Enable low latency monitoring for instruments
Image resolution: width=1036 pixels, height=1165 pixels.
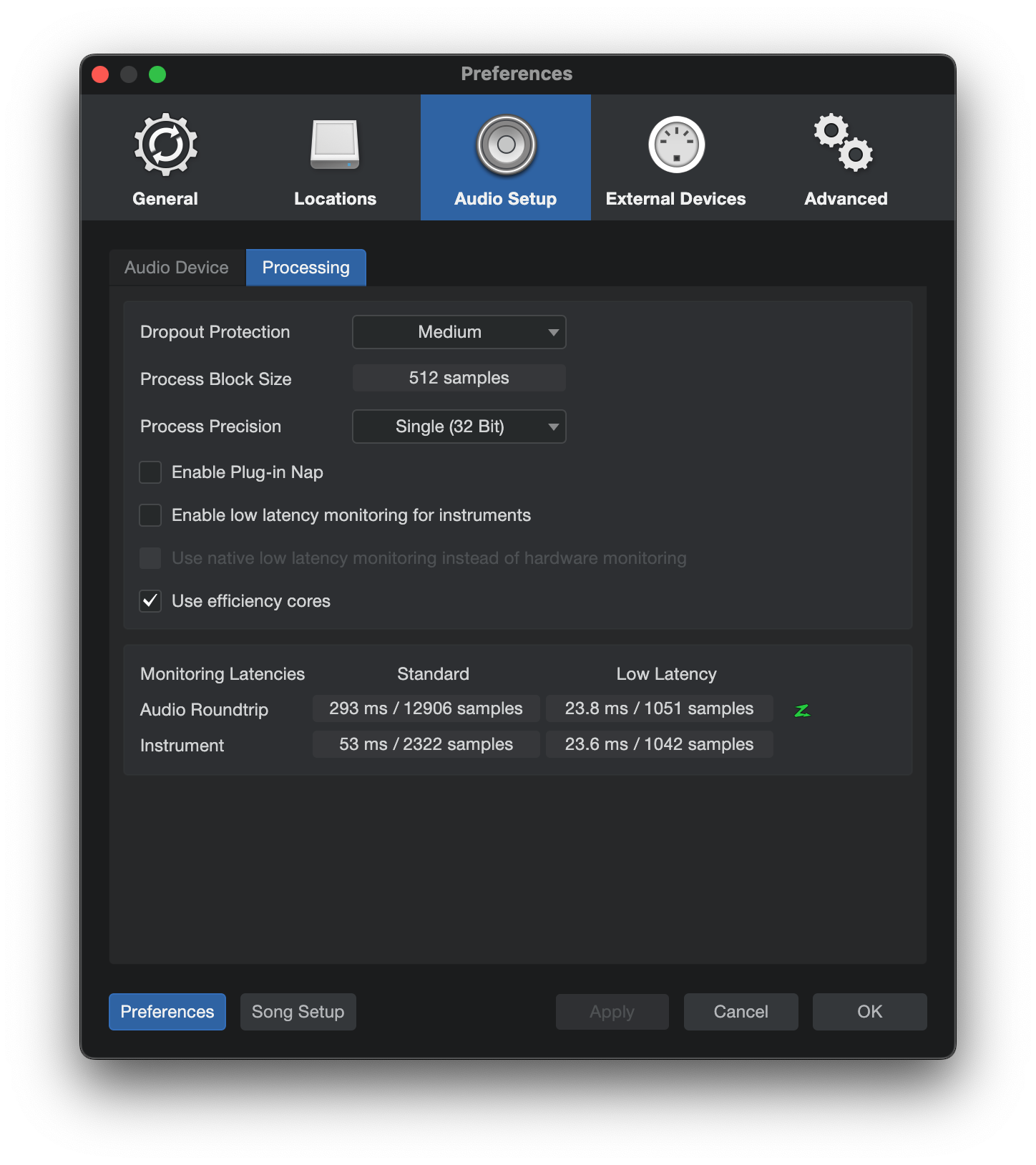pos(150,515)
